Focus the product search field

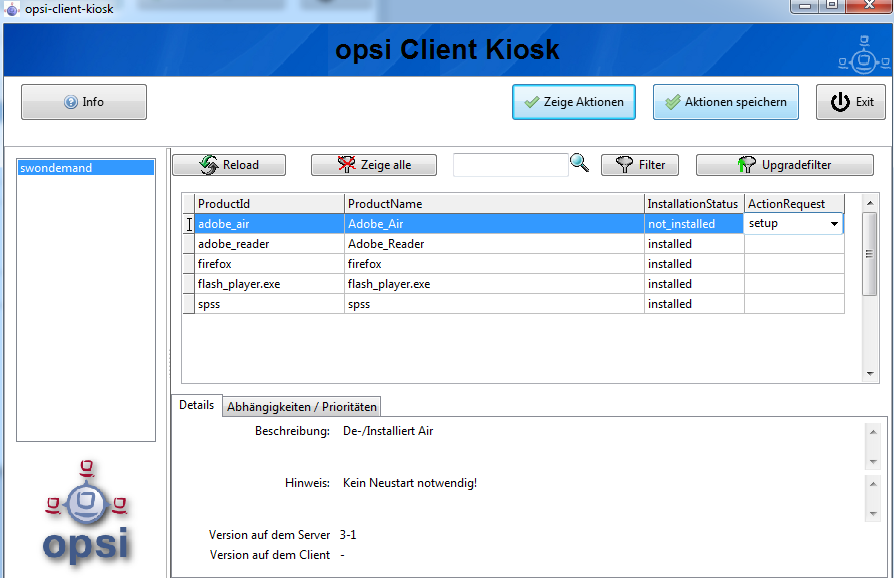pyautogui.click(x=510, y=165)
